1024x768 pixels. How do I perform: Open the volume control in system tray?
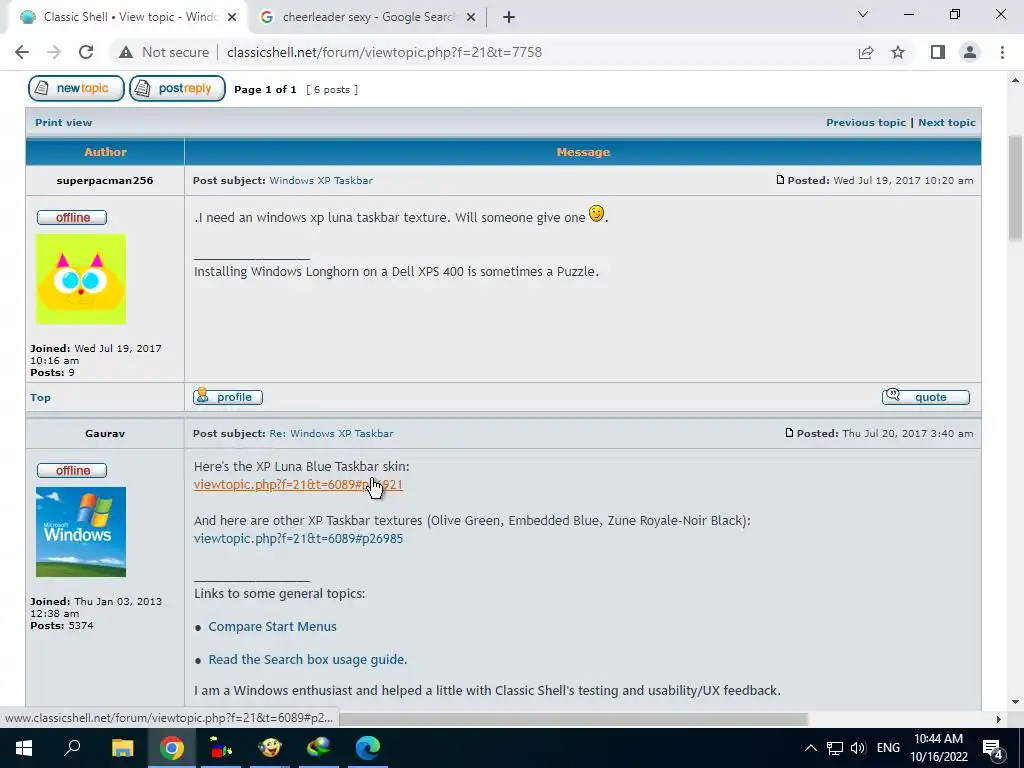pos(858,748)
